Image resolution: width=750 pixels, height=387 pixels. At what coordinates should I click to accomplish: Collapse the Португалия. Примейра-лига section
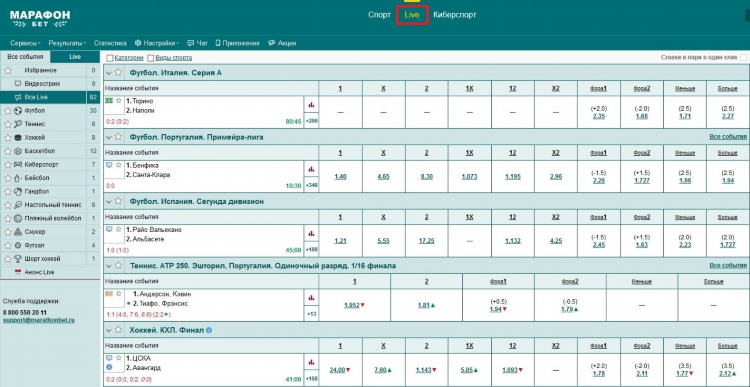[x=109, y=137]
